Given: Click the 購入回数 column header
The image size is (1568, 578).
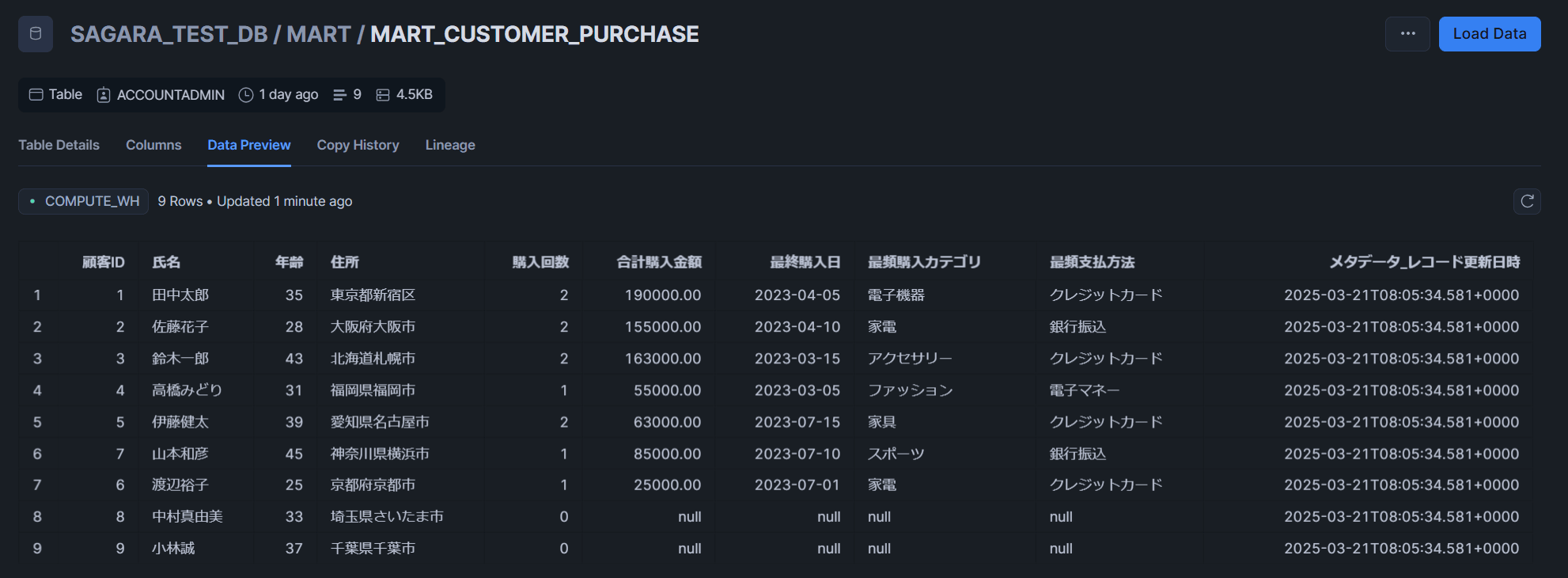Looking at the screenshot, I should tap(540, 262).
